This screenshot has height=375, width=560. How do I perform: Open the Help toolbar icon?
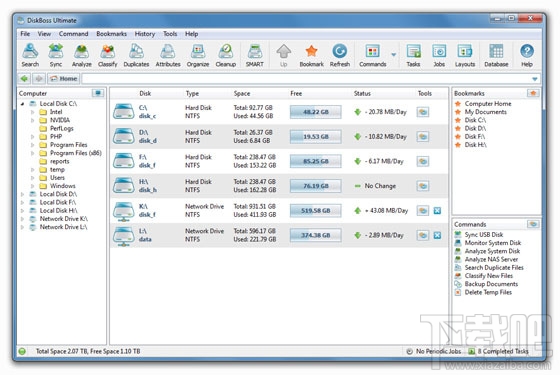(x=527, y=55)
